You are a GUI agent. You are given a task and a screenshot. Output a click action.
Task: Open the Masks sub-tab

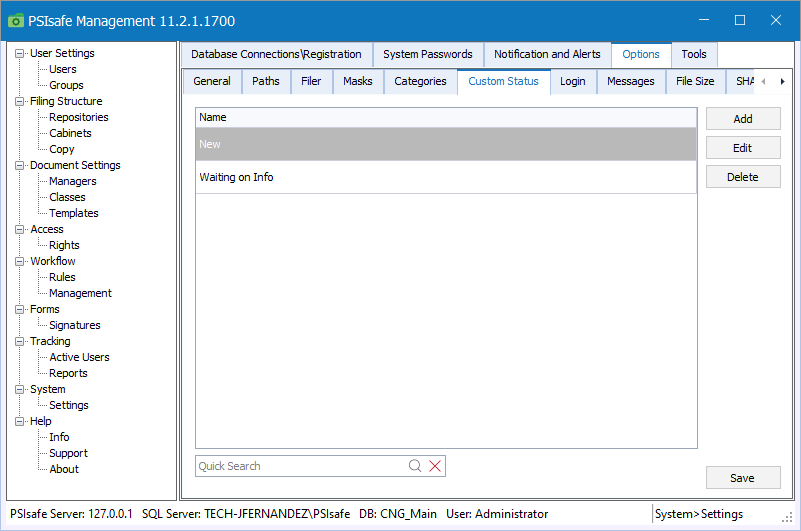[x=358, y=81]
